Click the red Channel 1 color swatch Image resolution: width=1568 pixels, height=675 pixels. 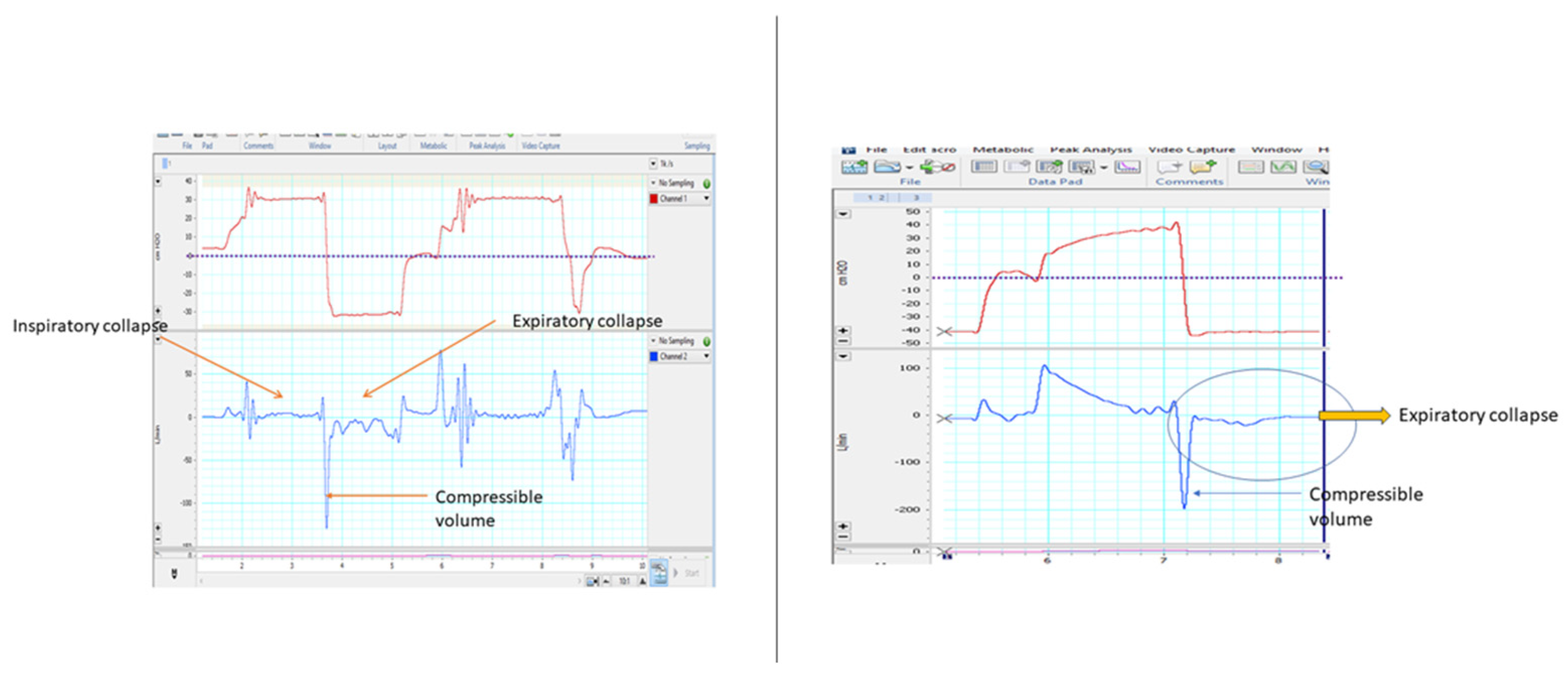[x=654, y=198]
